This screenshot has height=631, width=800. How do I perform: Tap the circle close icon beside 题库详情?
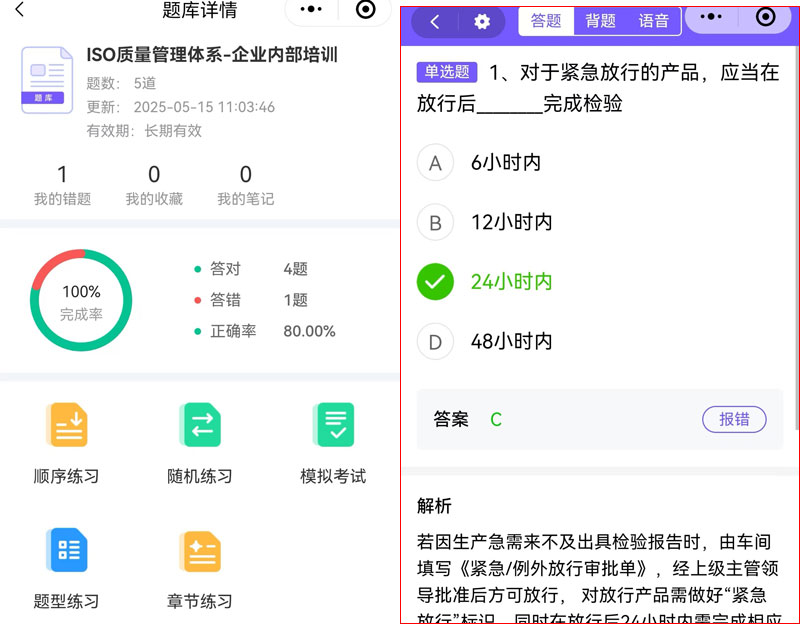pos(365,9)
